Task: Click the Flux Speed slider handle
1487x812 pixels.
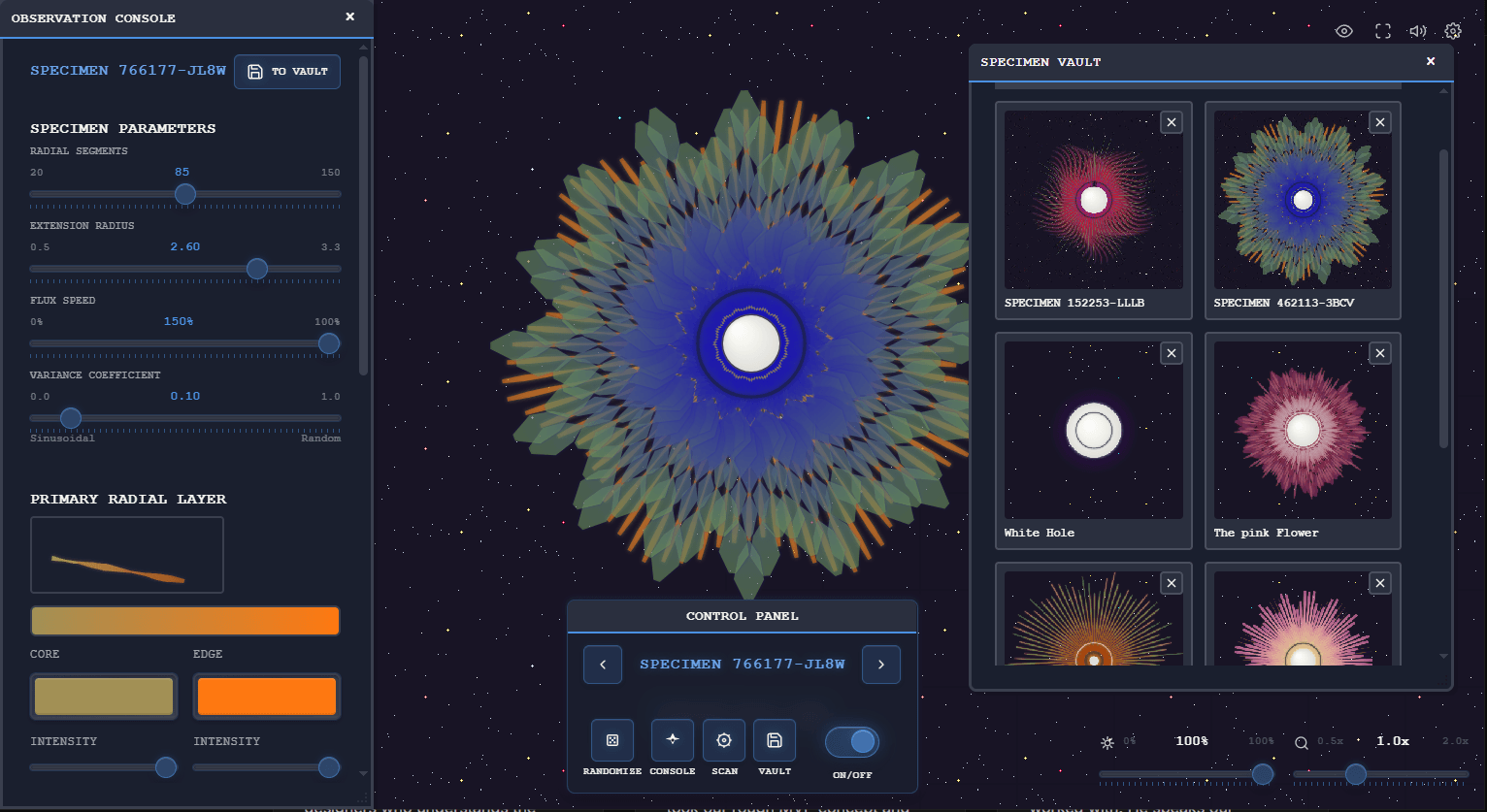Action: (x=328, y=343)
